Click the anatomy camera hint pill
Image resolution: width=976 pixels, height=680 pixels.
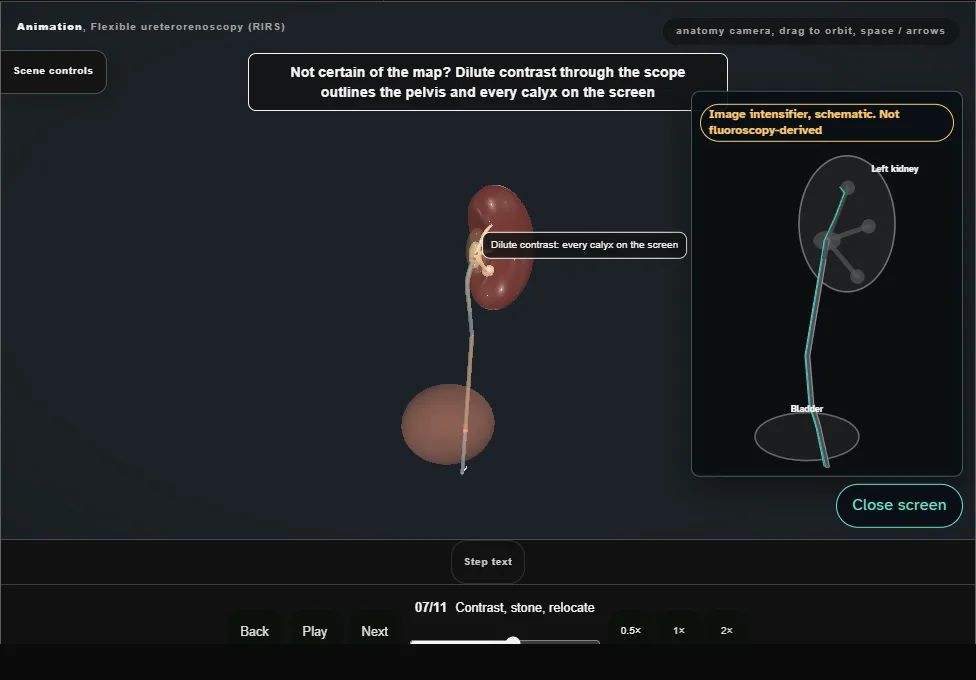pos(810,31)
